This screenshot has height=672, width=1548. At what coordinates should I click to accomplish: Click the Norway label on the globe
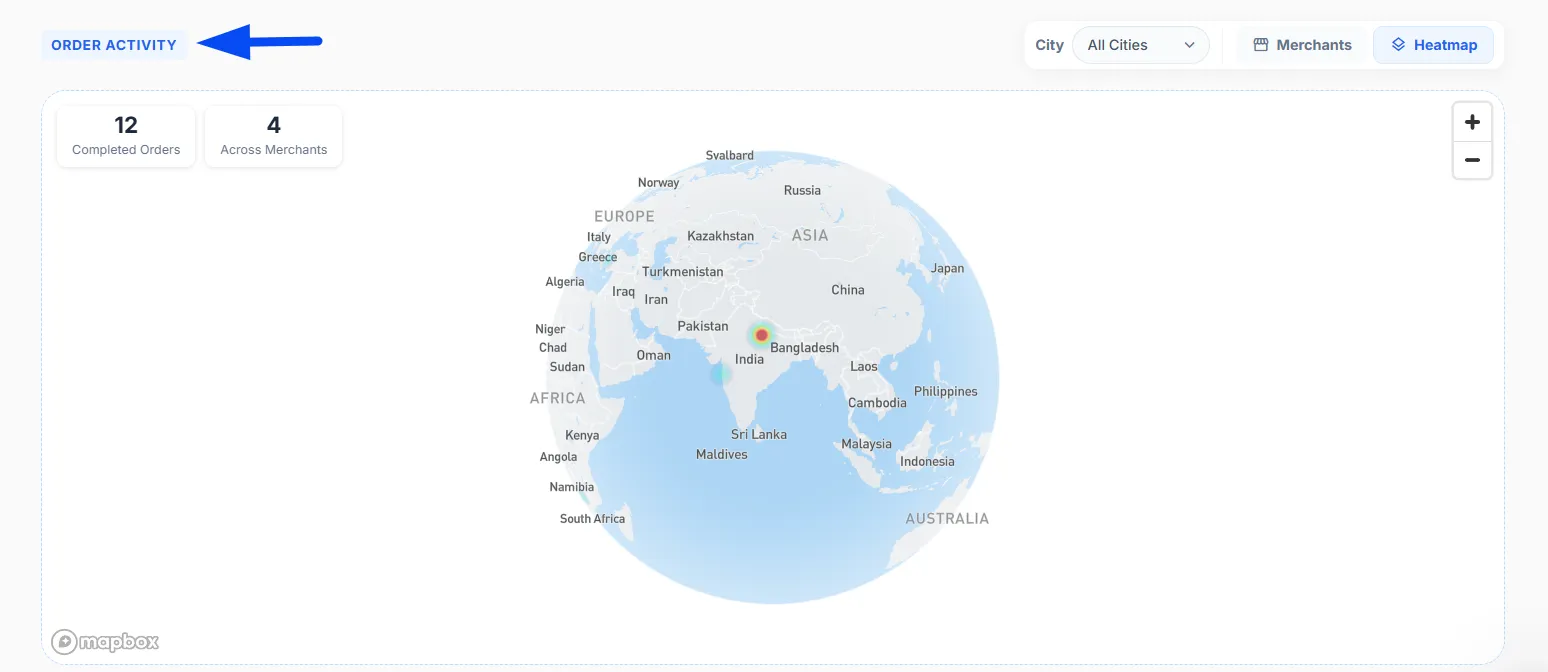click(659, 182)
